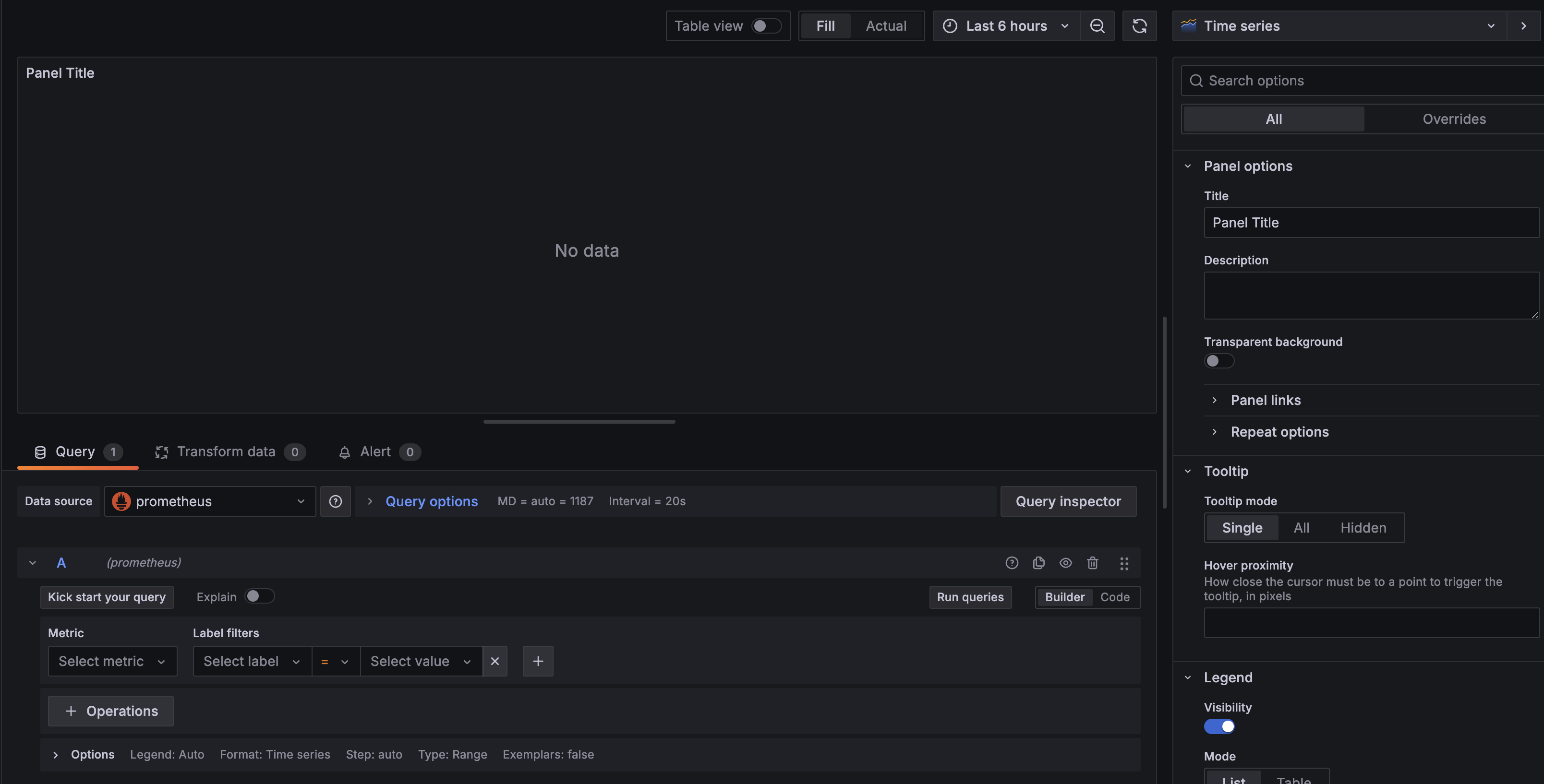Click the Prometheus logo in data source picker
Viewport: 1544px width, 784px height.
pyautogui.click(x=121, y=501)
